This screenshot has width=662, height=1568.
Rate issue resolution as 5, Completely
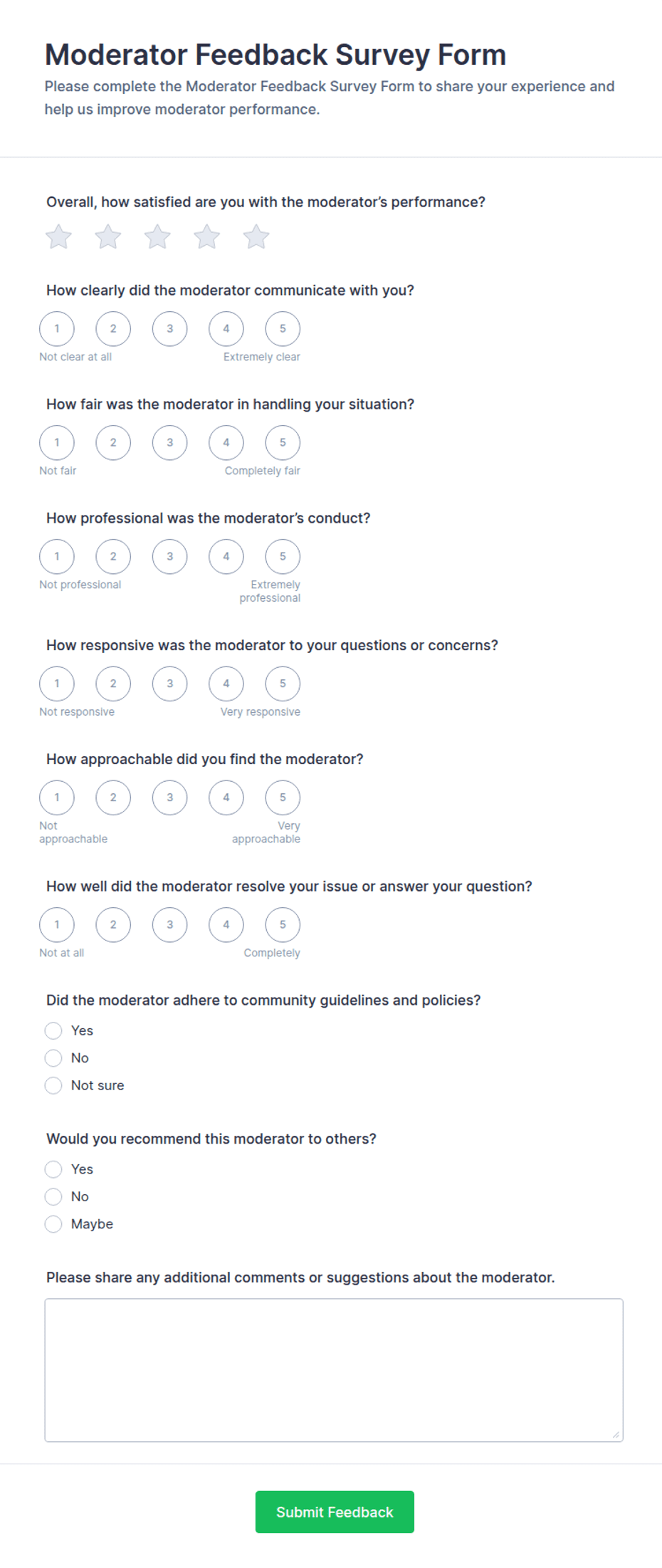pos(283,925)
